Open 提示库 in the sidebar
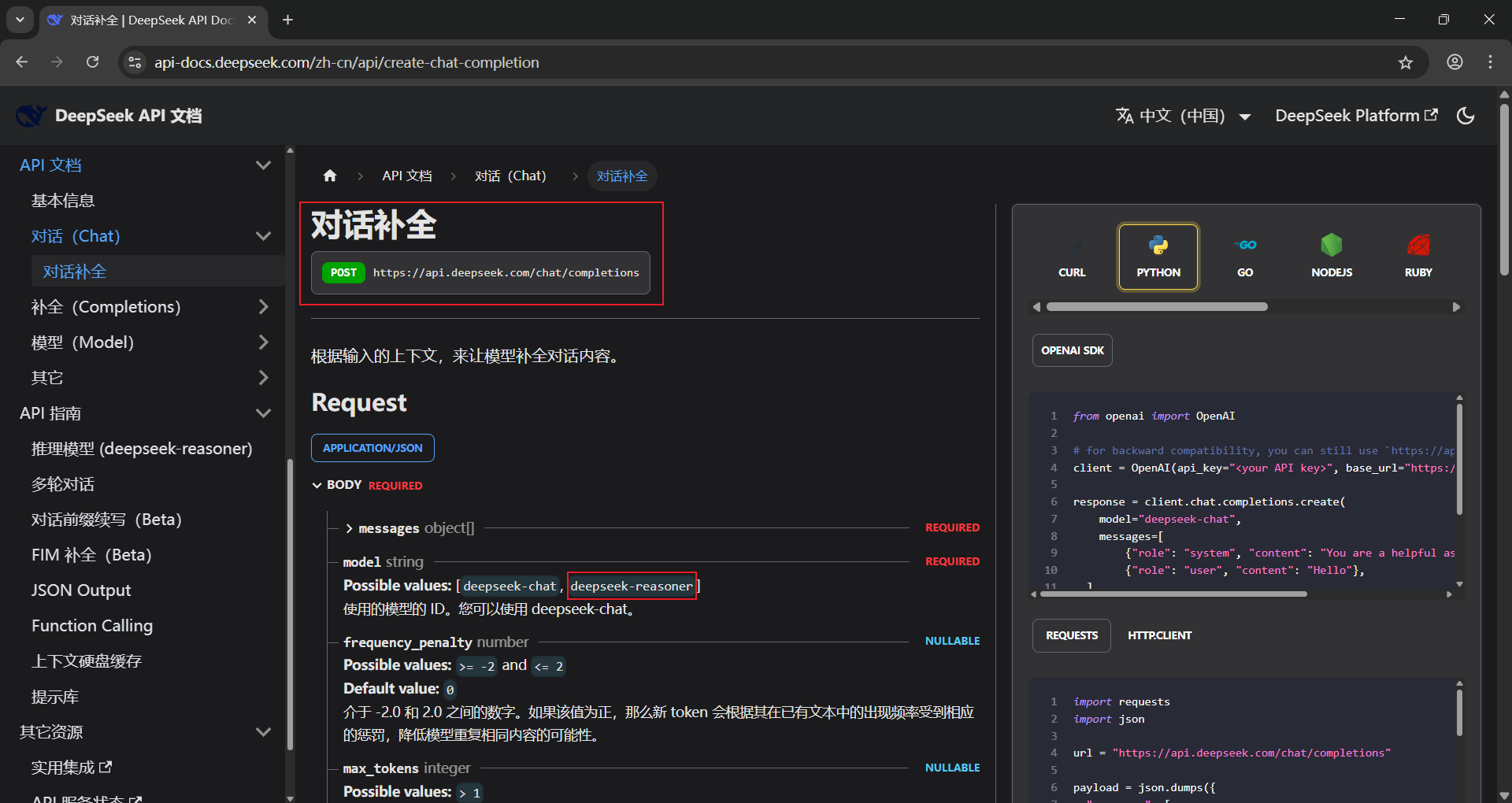Image resolution: width=1512 pixels, height=803 pixels. tap(55, 697)
